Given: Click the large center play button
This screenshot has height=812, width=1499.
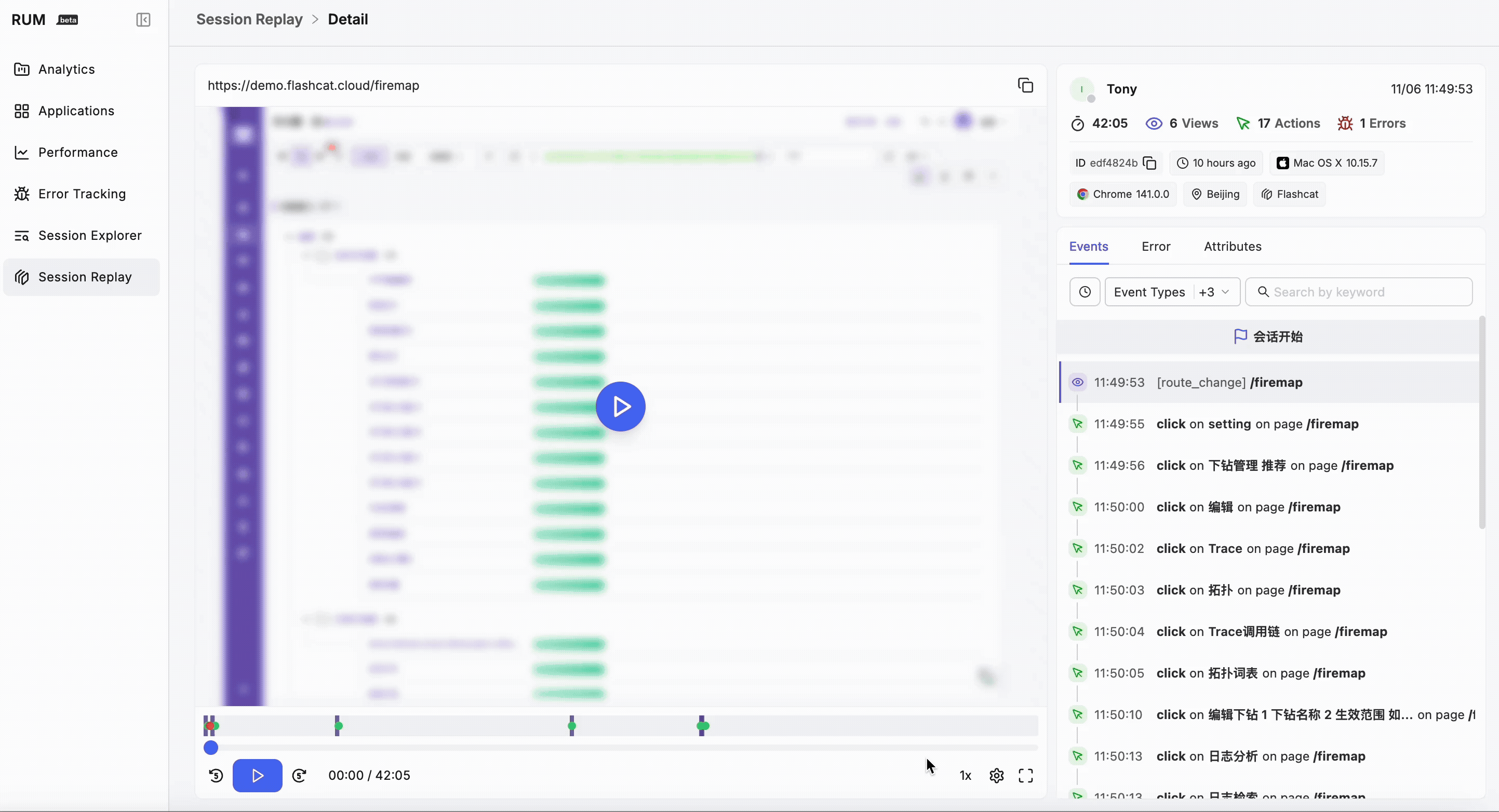Looking at the screenshot, I should [620, 406].
